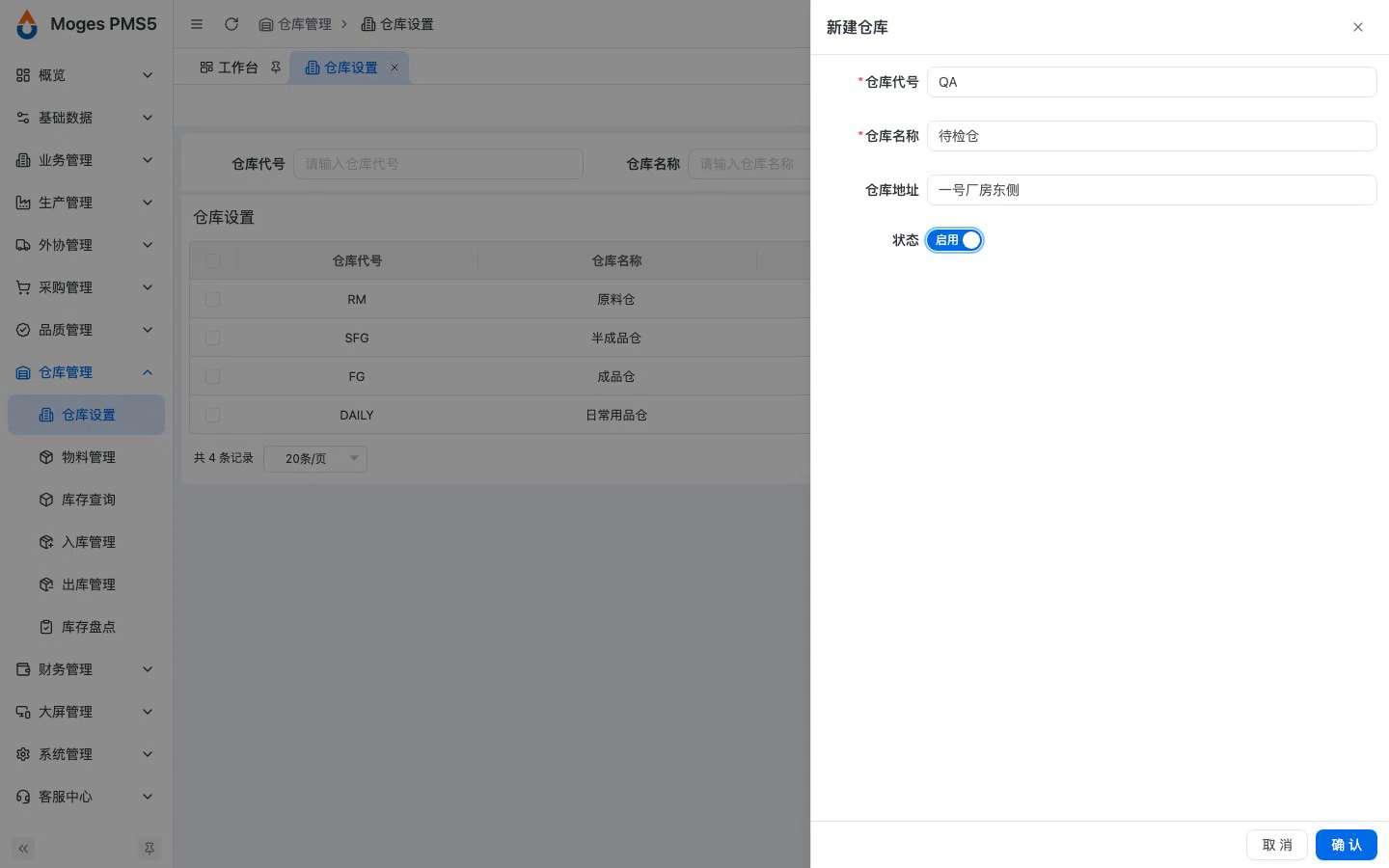Close the 仓库设置 tab with its x

pos(395,68)
